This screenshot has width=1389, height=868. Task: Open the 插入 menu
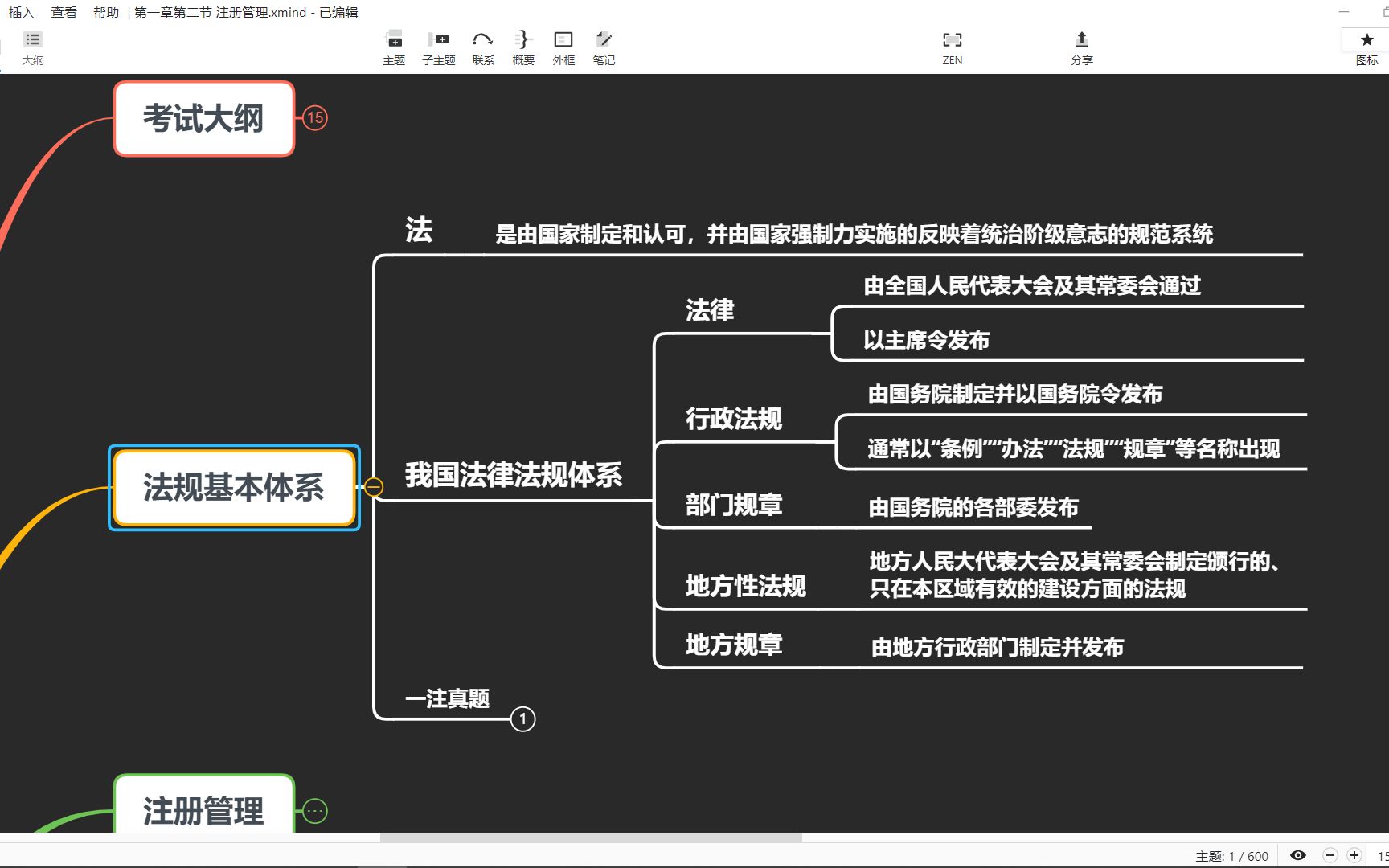pyautogui.click(x=22, y=12)
